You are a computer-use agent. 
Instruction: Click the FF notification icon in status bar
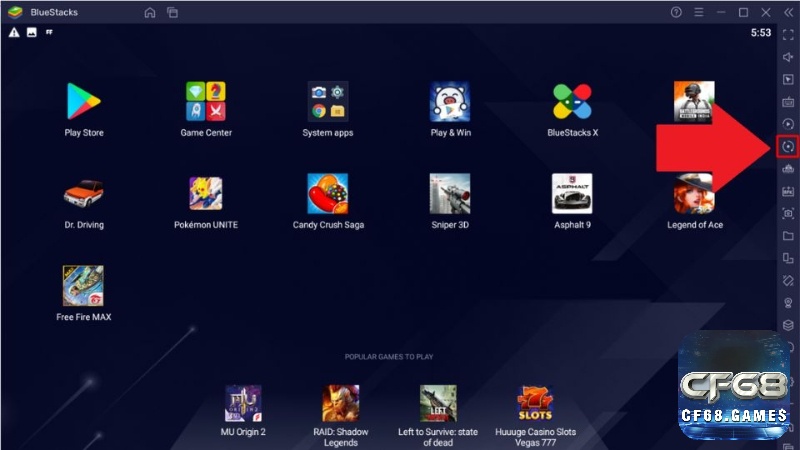(x=49, y=32)
